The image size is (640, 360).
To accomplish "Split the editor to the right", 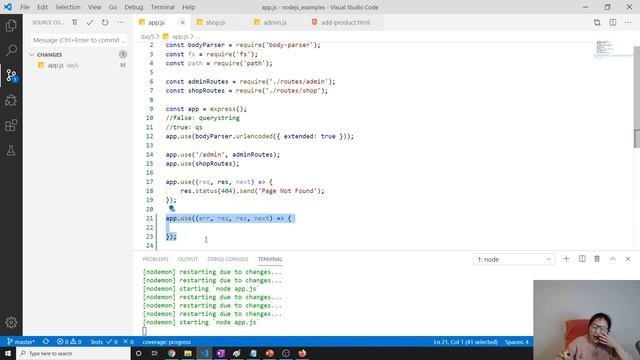I will pyautogui.click(x=613, y=22).
